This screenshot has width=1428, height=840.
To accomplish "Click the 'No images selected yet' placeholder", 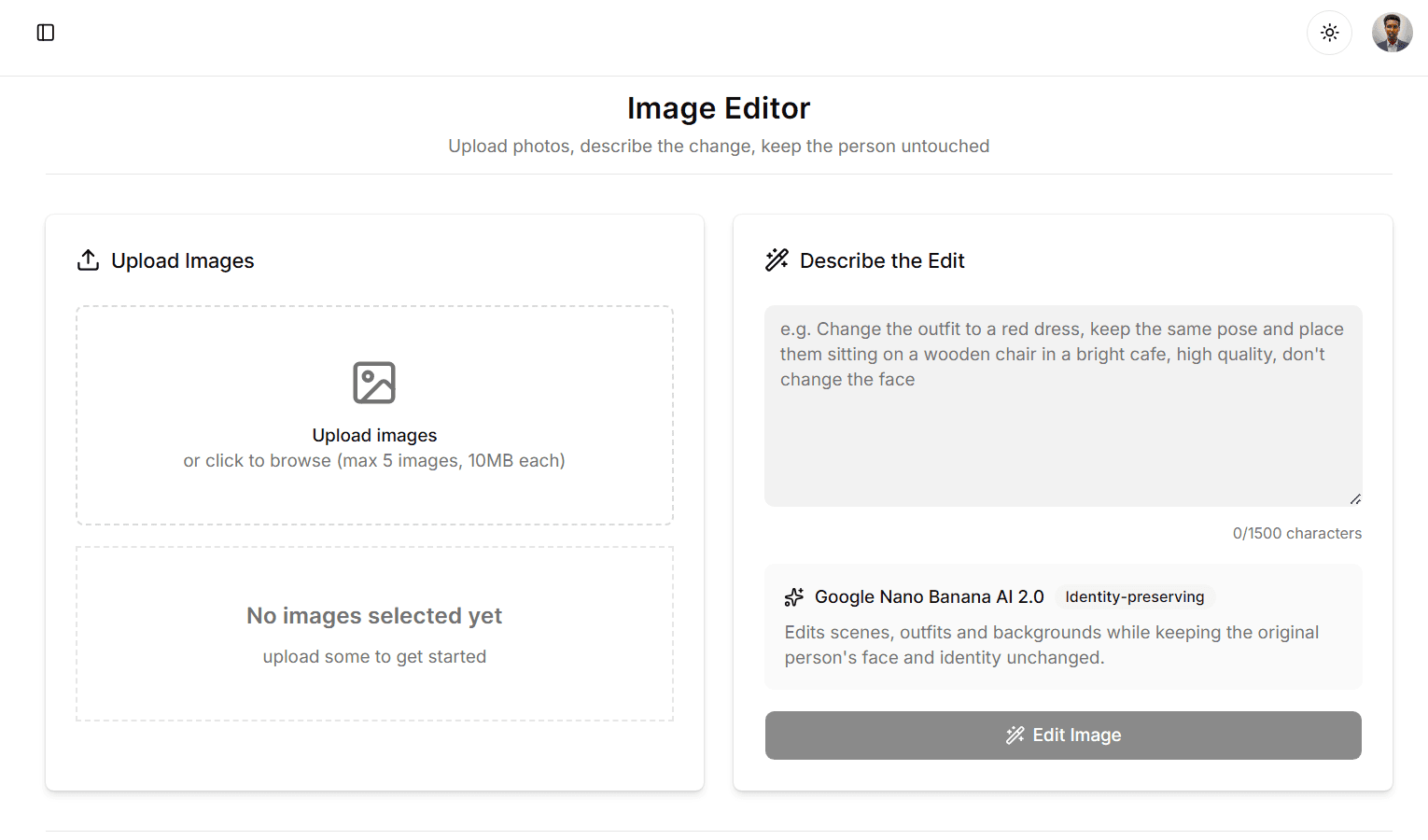I will (374, 616).
